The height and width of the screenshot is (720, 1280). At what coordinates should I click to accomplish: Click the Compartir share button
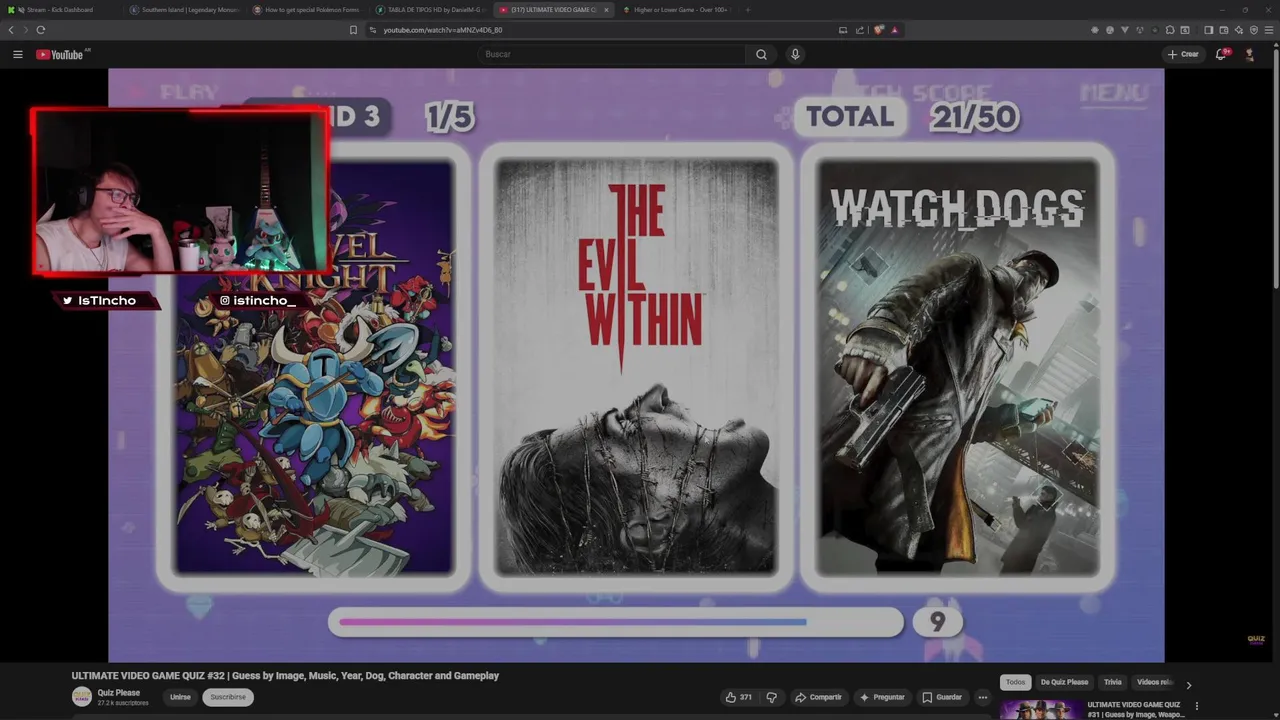pos(818,697)
